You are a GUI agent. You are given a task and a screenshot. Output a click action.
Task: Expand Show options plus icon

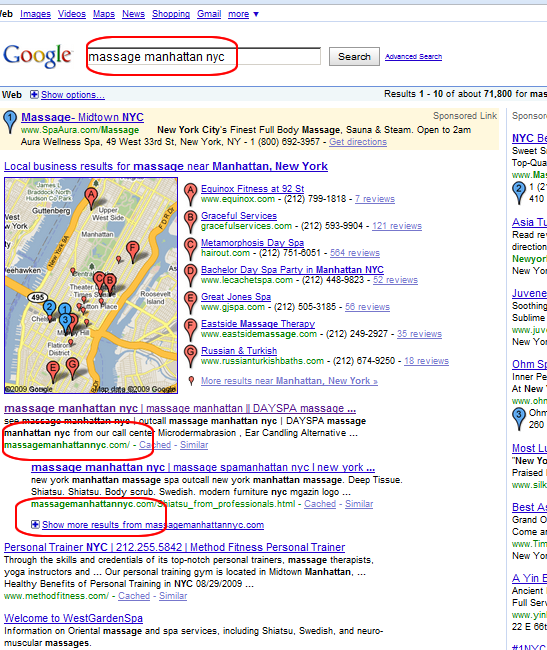(34, 95)
